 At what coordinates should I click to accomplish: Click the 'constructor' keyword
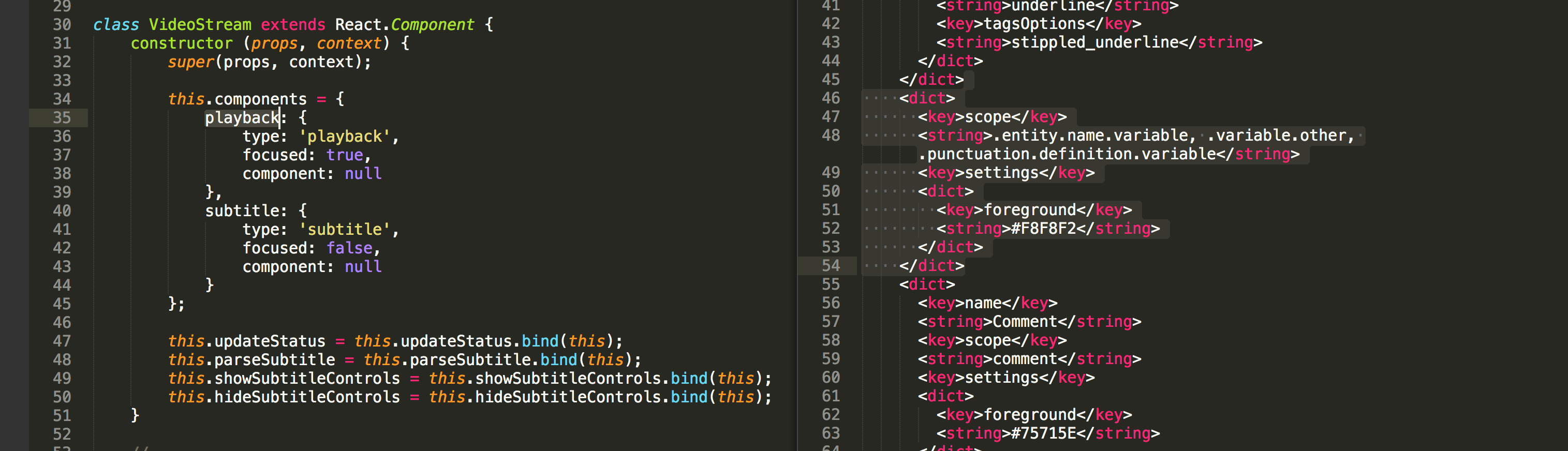point(182,43)
